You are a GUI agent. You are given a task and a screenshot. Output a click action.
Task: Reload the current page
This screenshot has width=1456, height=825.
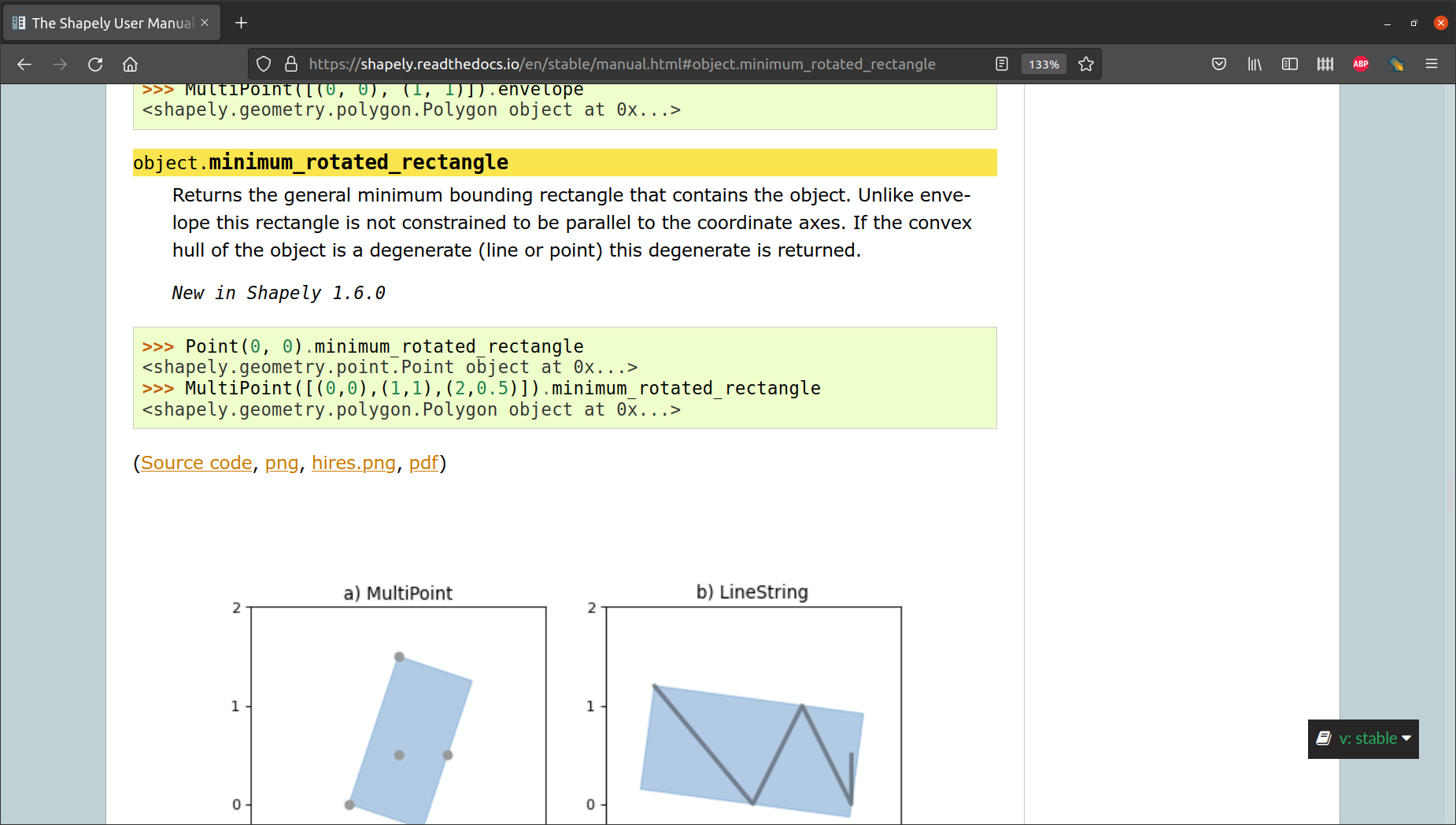tap(95, 65)
